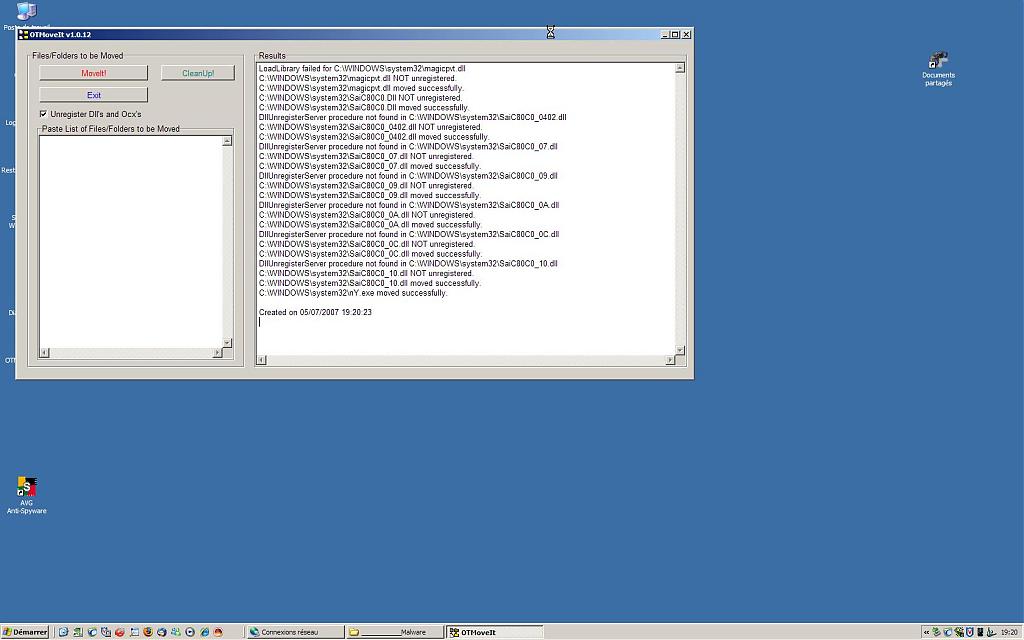Click 'SaiC80C0_09.dll moved successfully.' line
The height and width of the screenshot is (640, 1024).
[370, 195]
